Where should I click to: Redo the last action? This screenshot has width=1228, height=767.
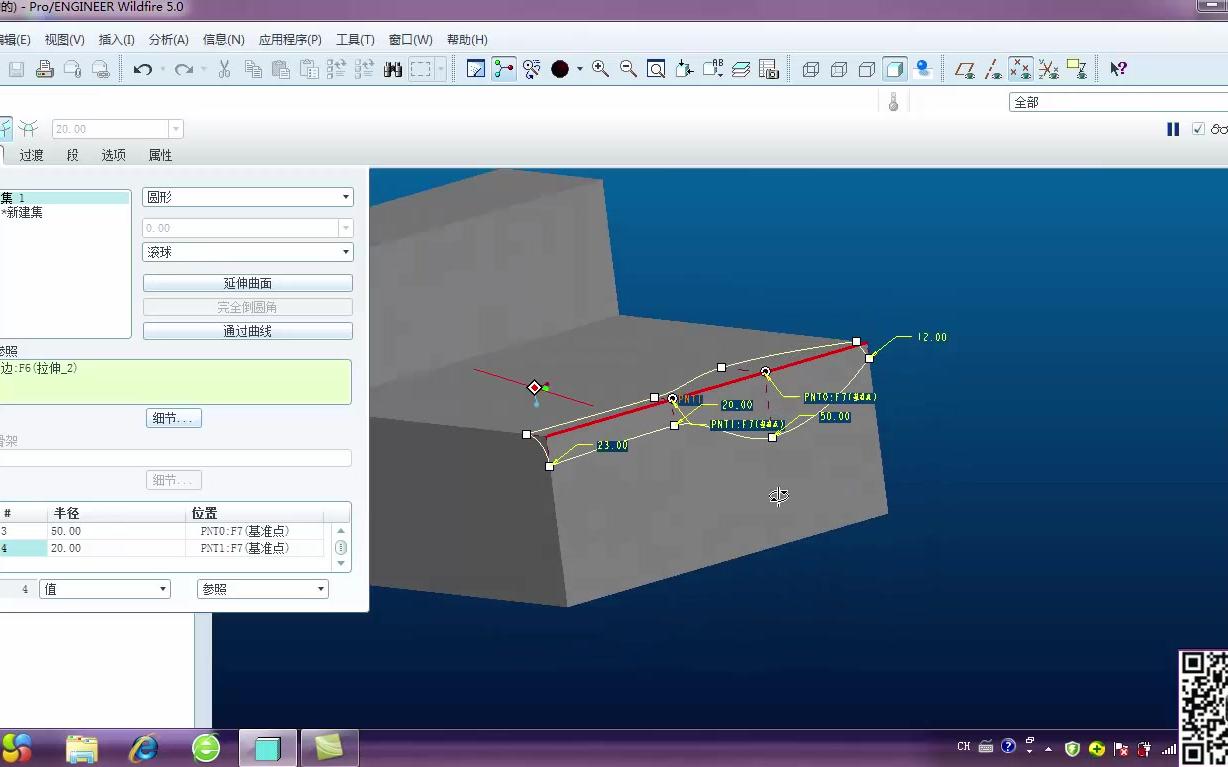(x=183, y=69)
